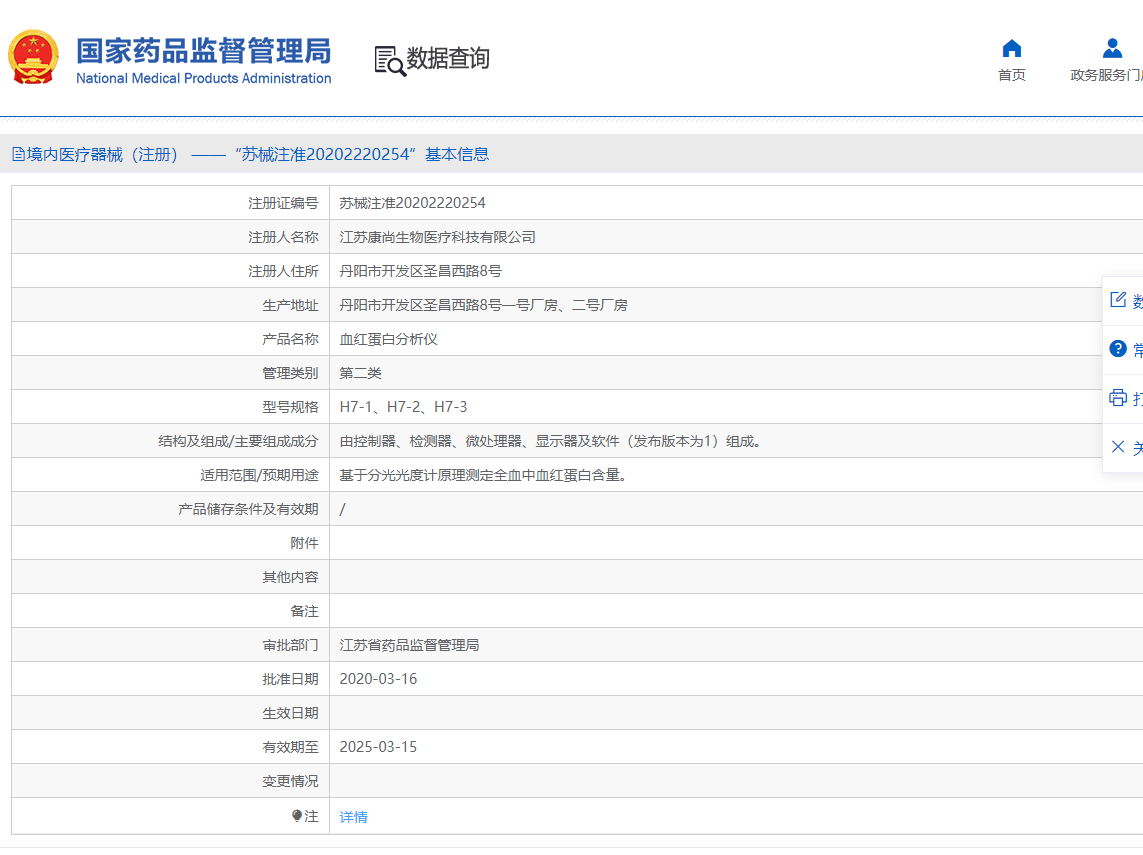Click the 备注 row label
The height and width of the screenshot is (855, 1143).
click(304, 611)
